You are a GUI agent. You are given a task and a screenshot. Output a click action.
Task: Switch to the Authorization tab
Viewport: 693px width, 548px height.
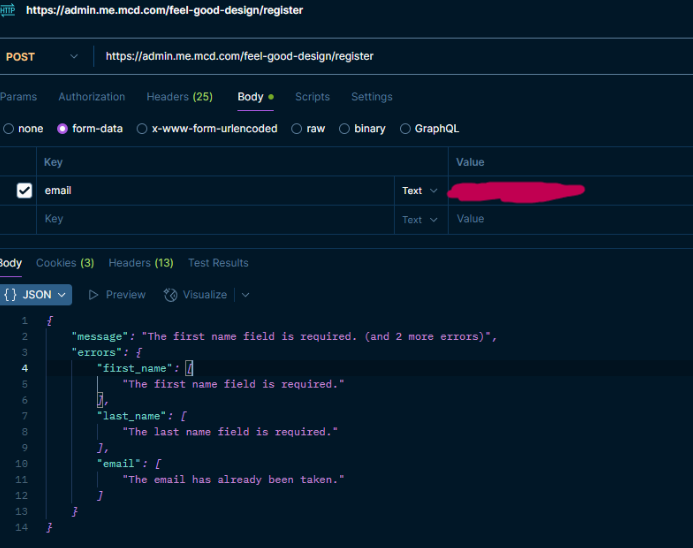click(91, 97)
